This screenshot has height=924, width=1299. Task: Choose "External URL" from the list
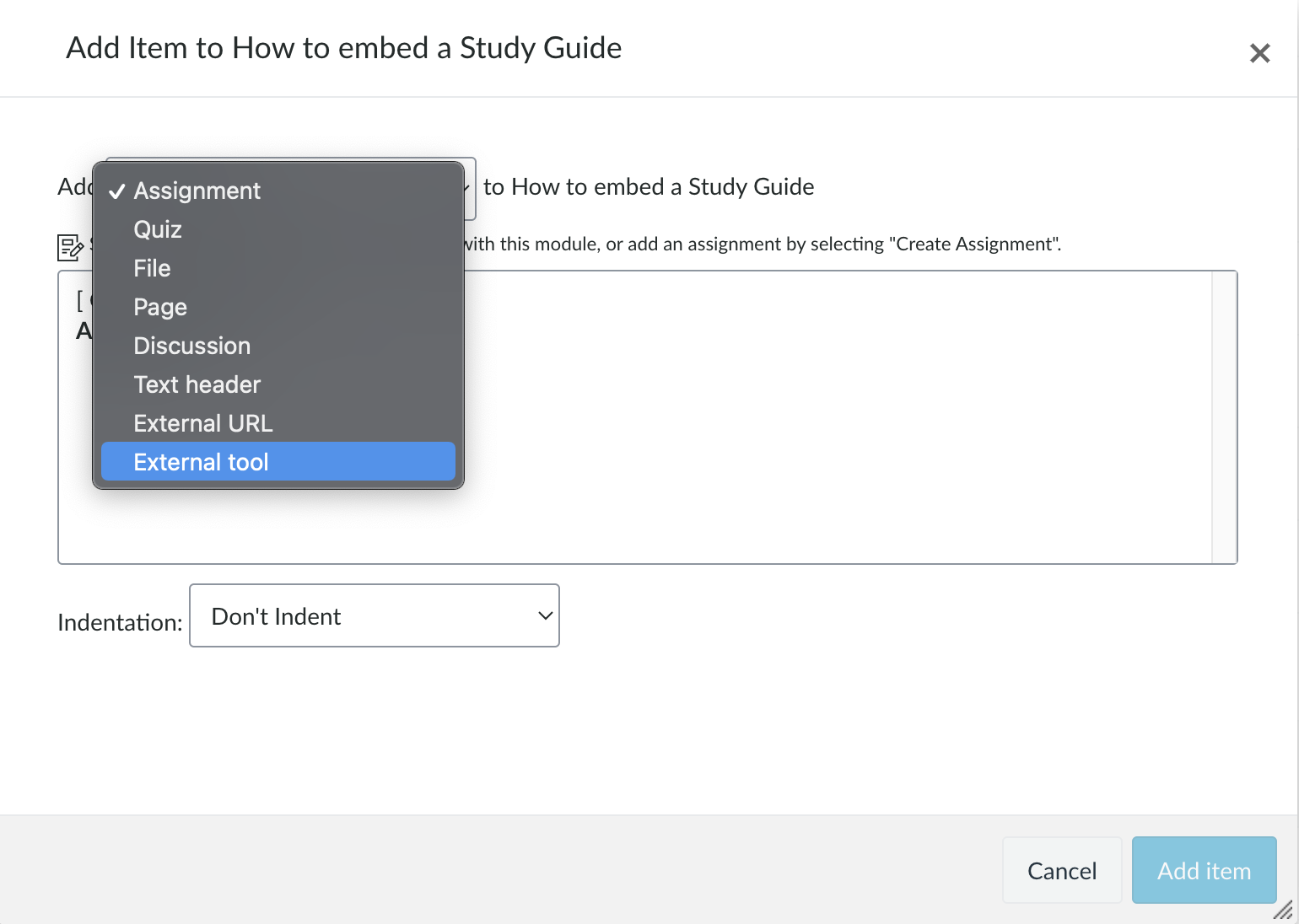pos(202,422)
